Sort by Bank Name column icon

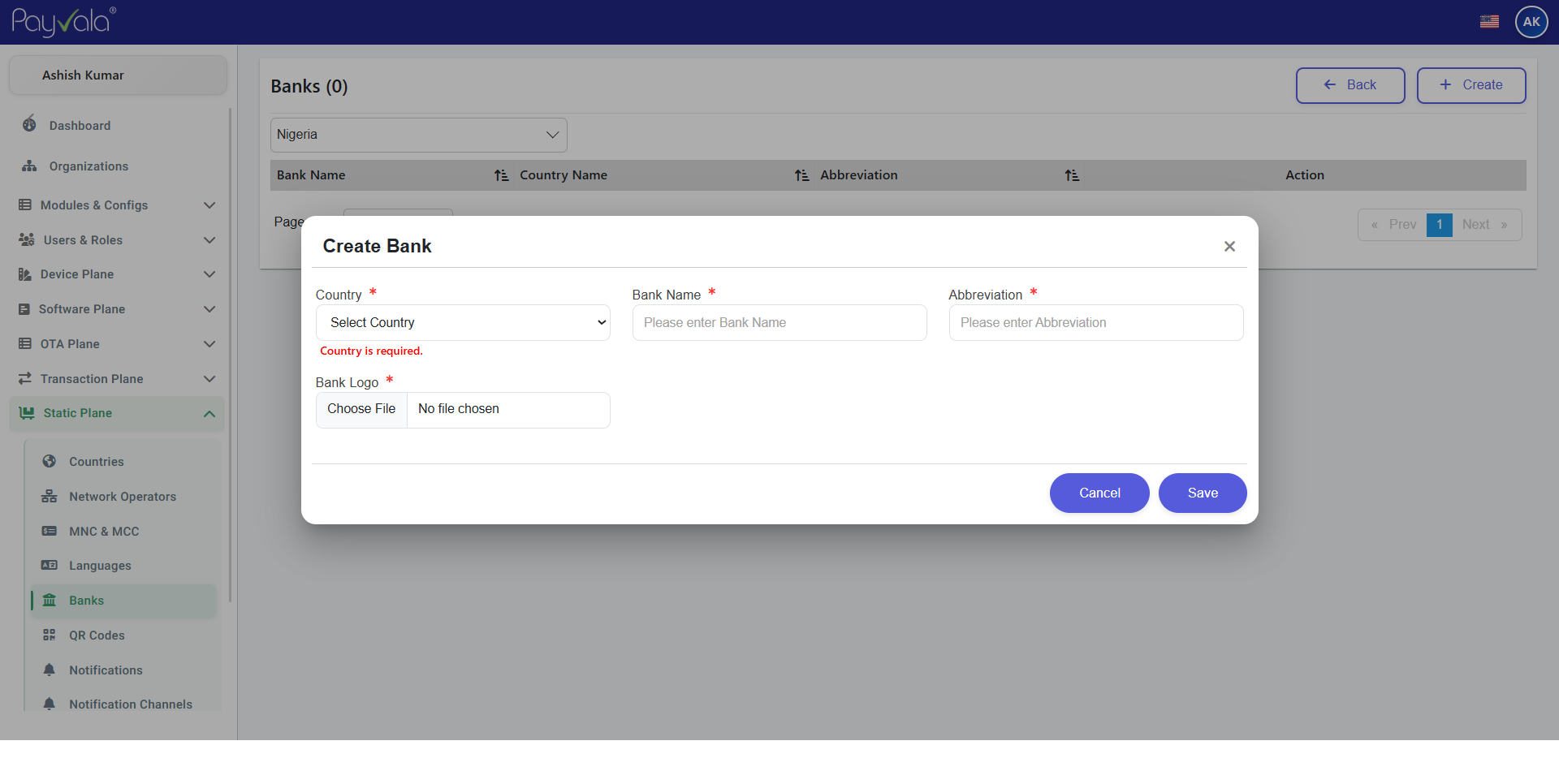[x=501, y=175]
